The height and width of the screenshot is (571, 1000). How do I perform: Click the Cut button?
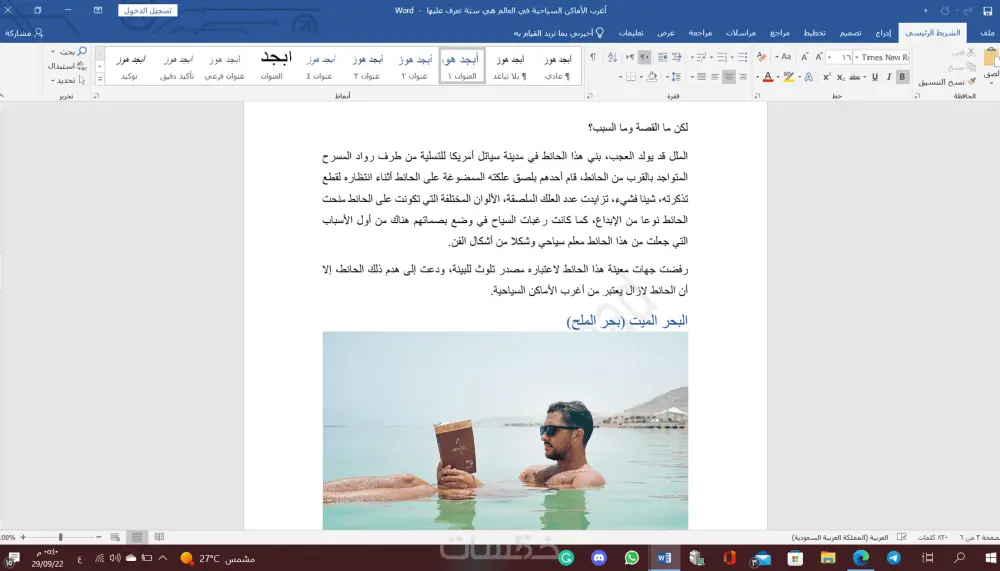[963, 52]
